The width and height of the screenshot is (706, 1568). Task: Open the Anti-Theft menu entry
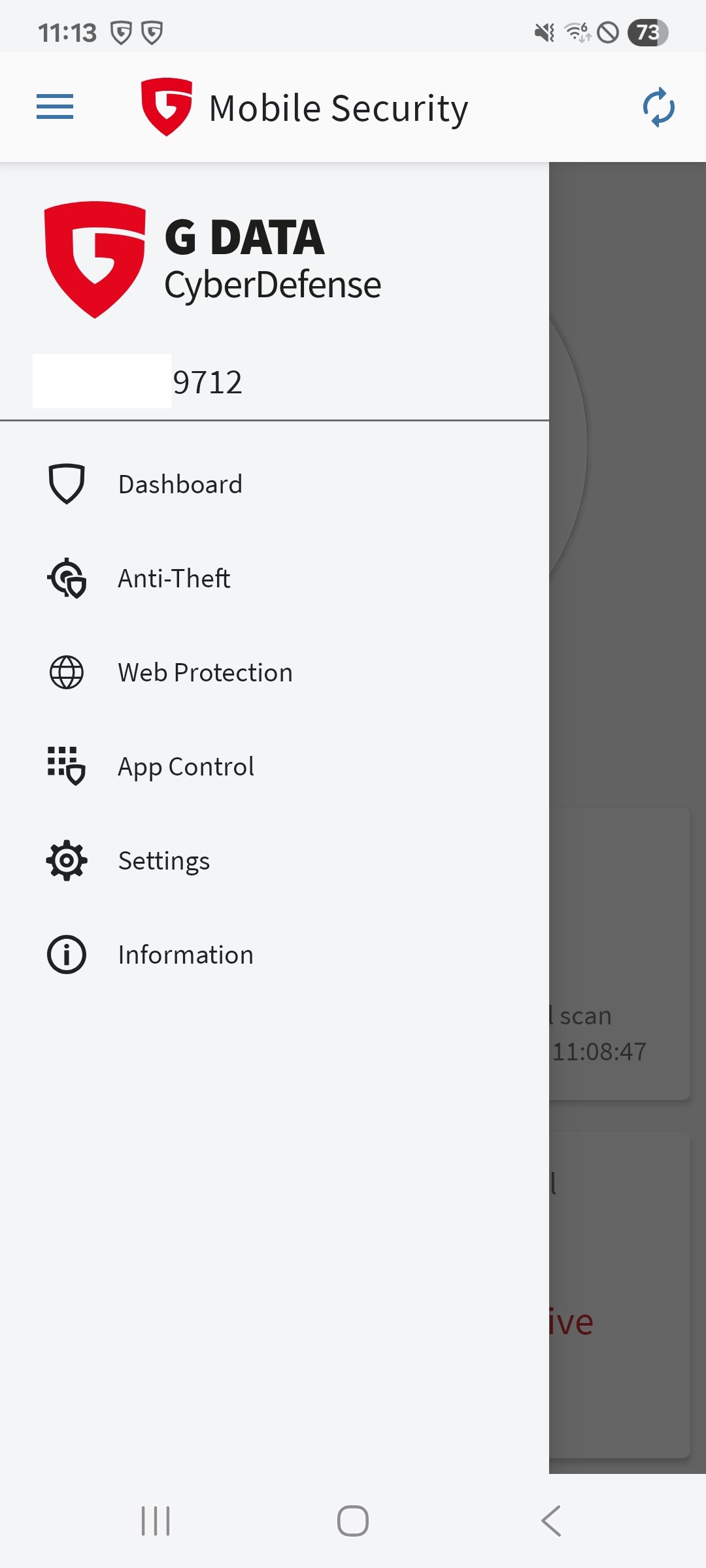174,578
